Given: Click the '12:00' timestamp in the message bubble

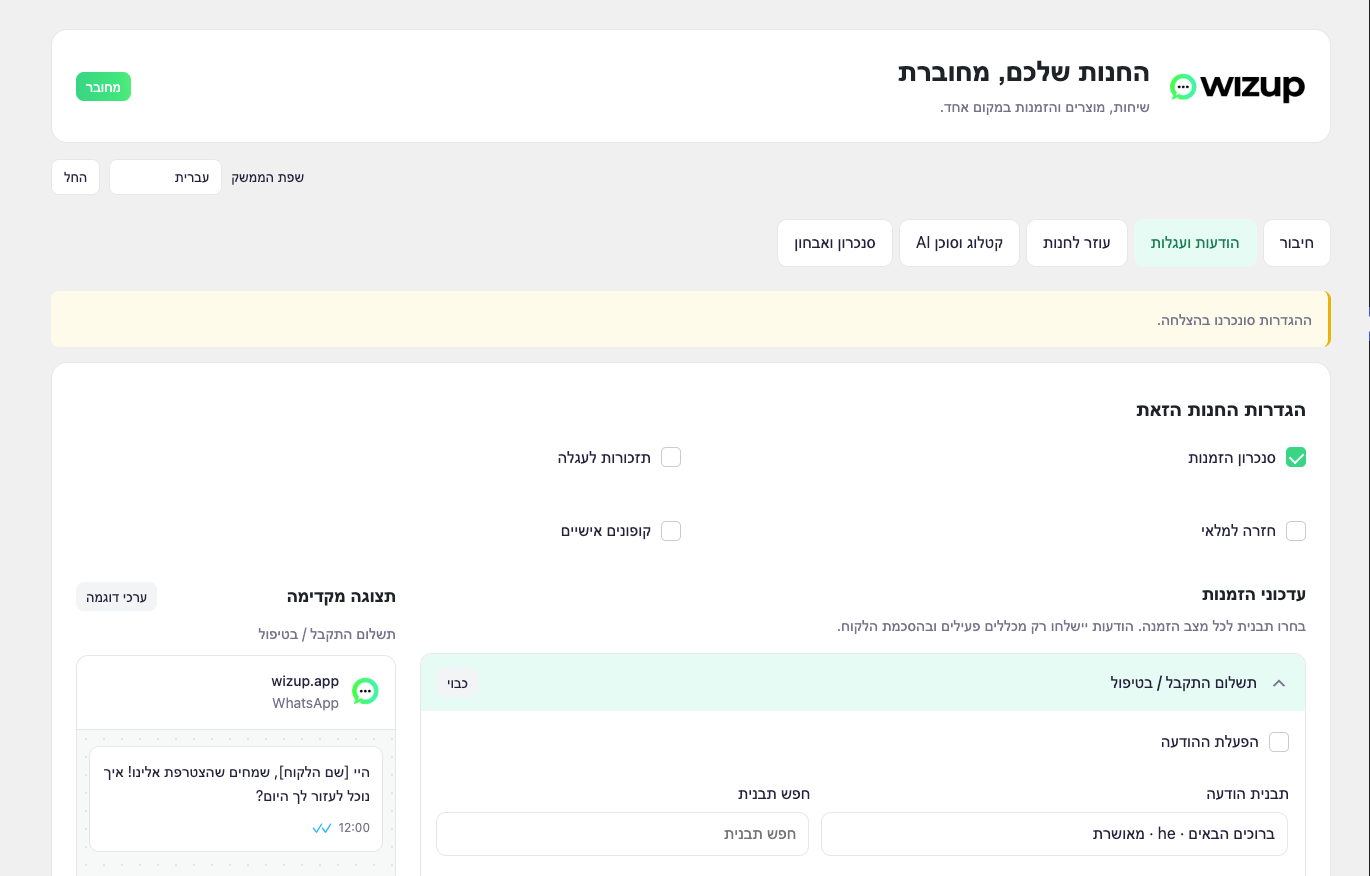Looking at the screenshot, I should (x=354, y=828).
